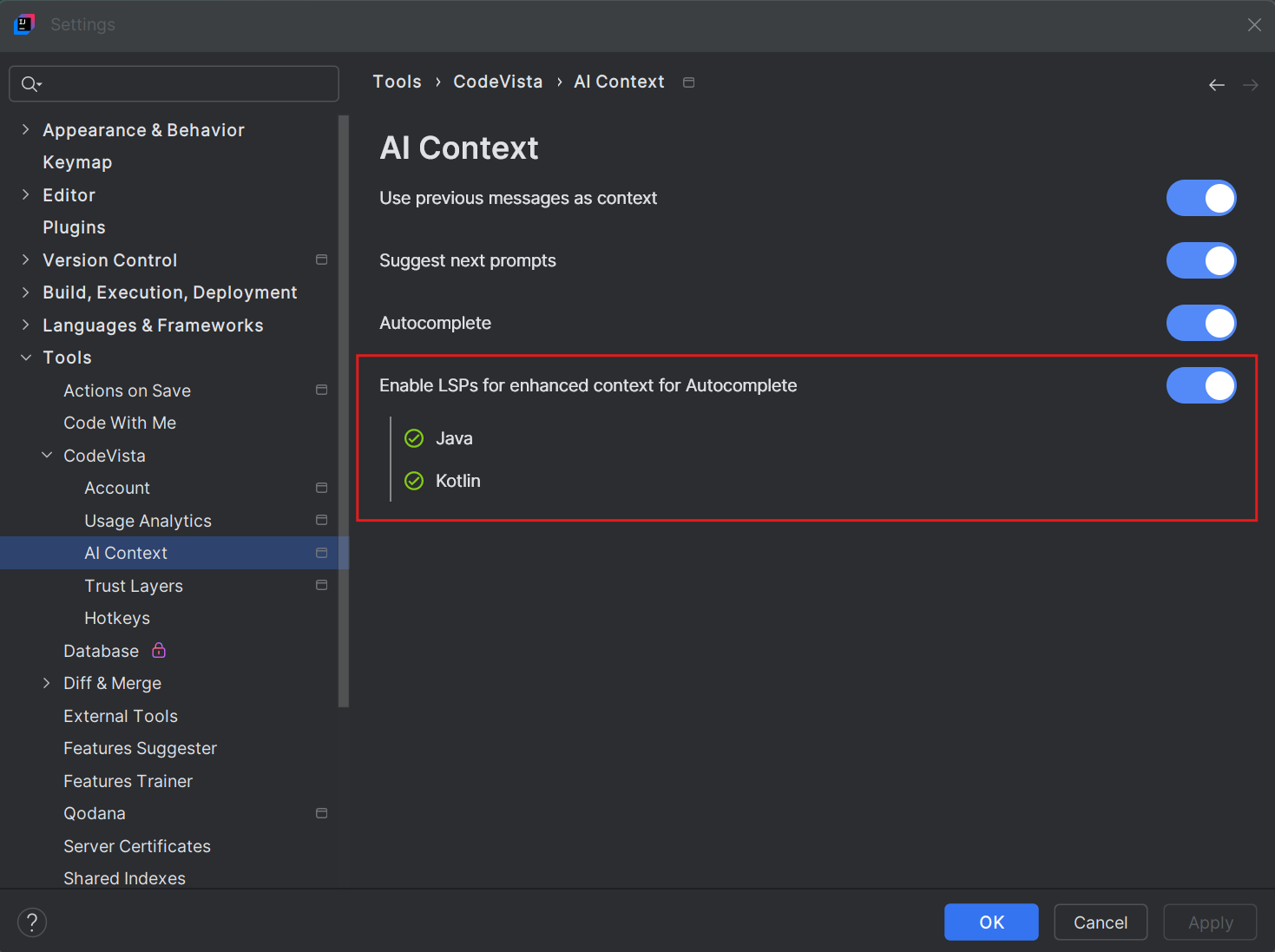Expand Build, Execution, Deployment section

(26, 292)
